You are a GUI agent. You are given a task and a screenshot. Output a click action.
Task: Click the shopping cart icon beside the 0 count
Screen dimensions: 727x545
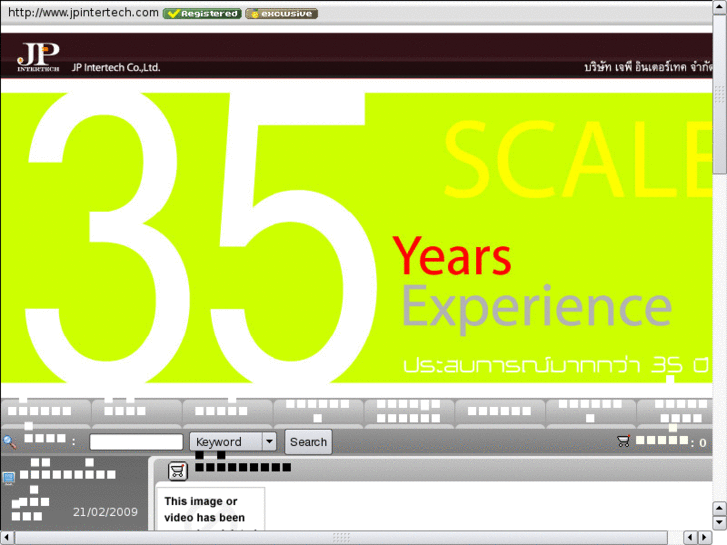(x=624, y=441)
